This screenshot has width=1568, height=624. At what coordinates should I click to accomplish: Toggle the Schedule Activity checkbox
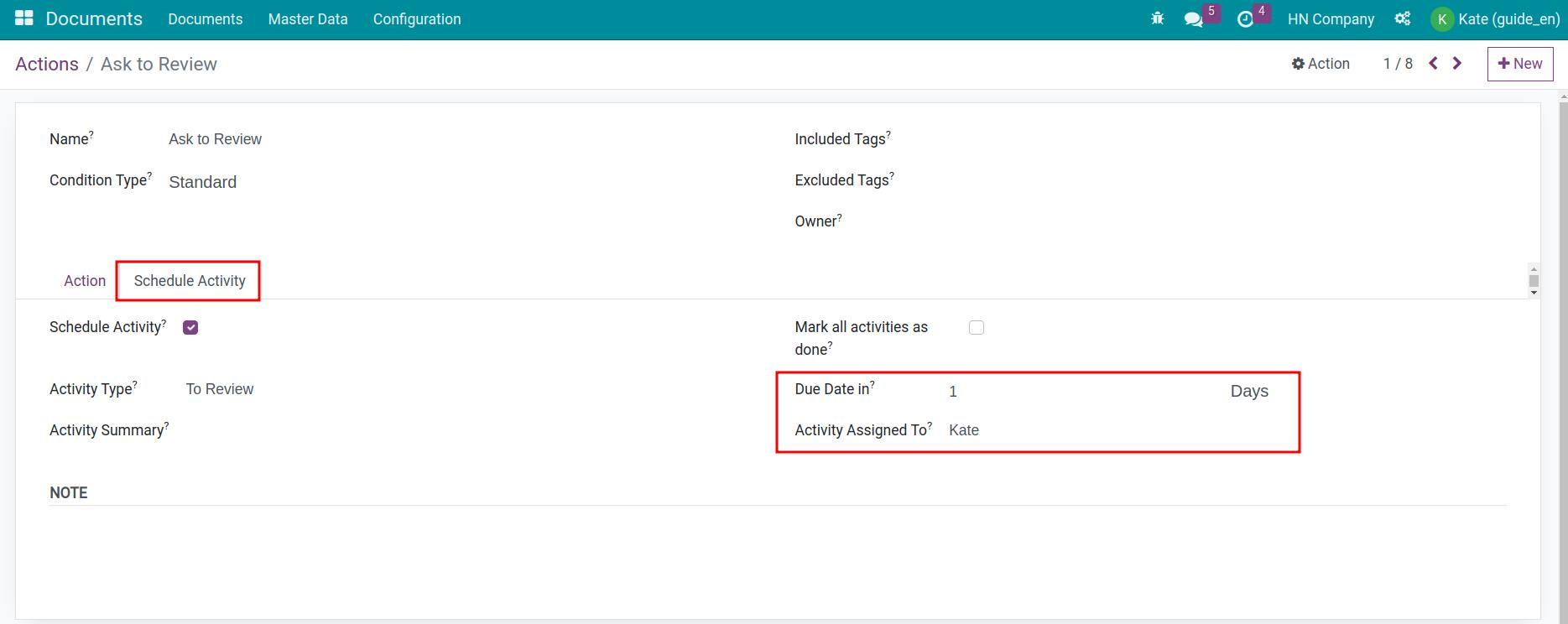tap(190, 327)
